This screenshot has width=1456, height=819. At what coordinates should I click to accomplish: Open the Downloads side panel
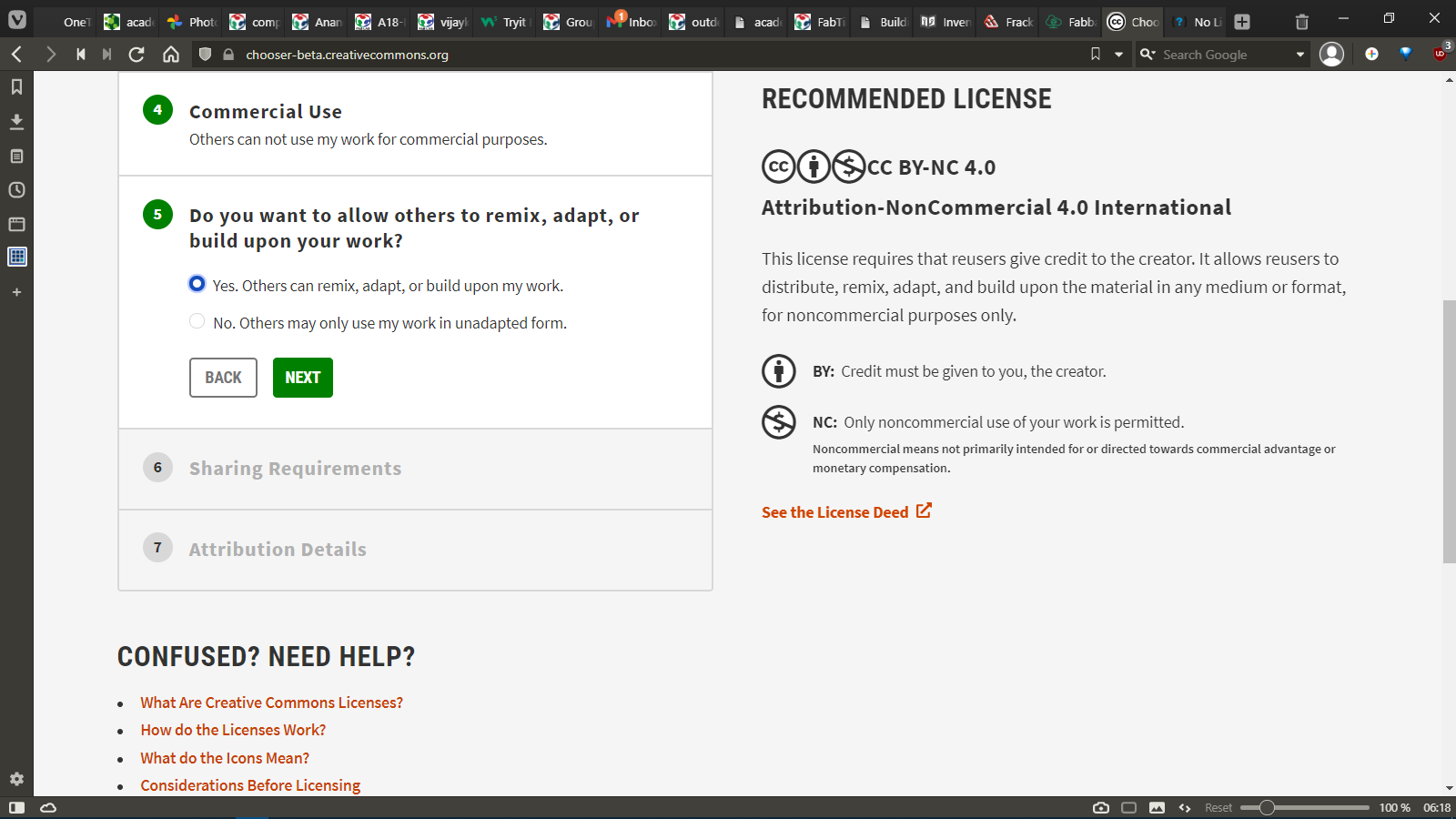(16, 122)
